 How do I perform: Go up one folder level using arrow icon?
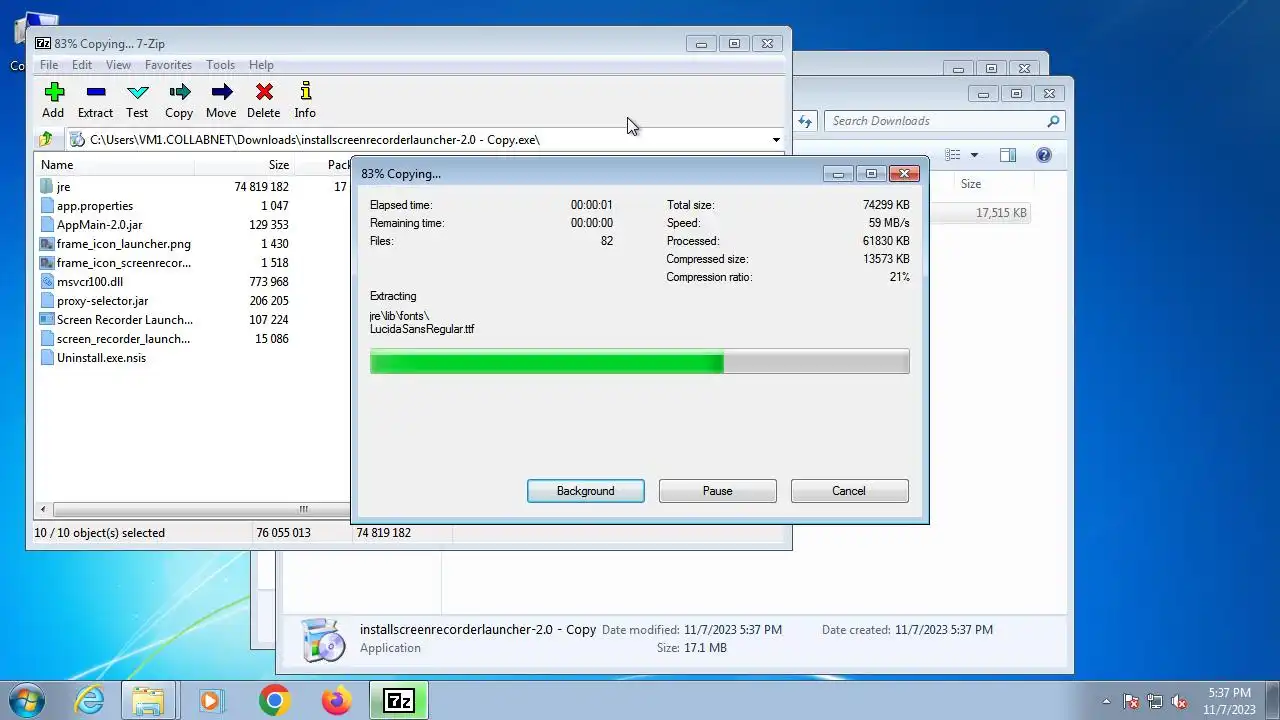[46, 140]
